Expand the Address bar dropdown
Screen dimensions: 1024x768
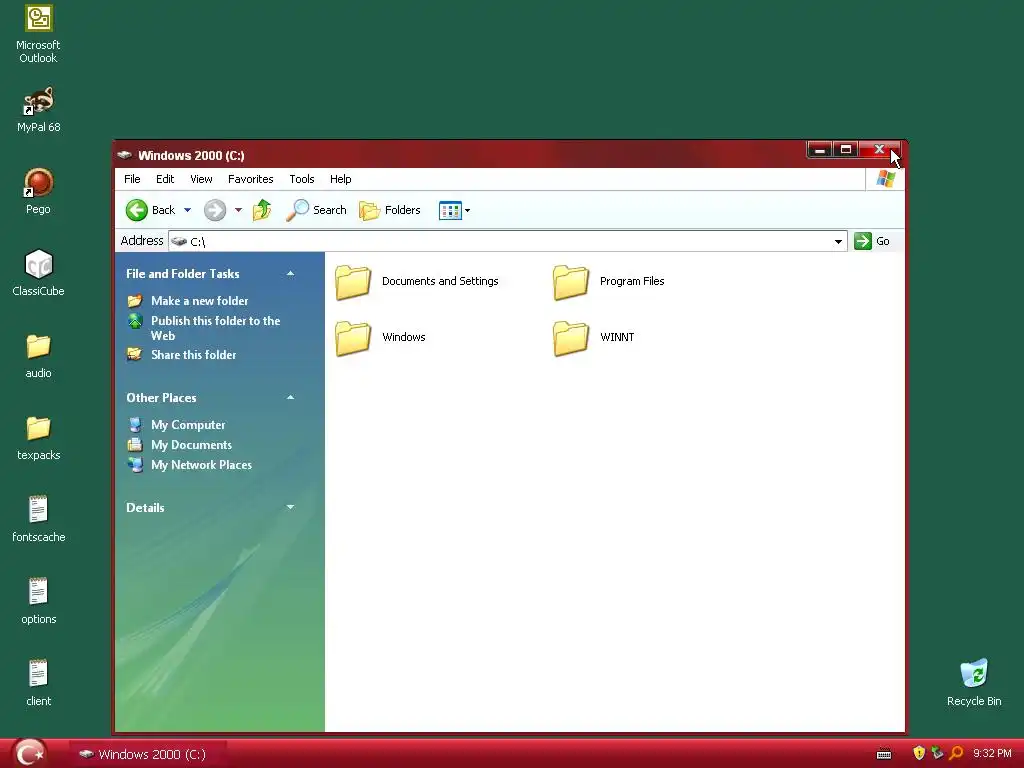coord(838,242)
